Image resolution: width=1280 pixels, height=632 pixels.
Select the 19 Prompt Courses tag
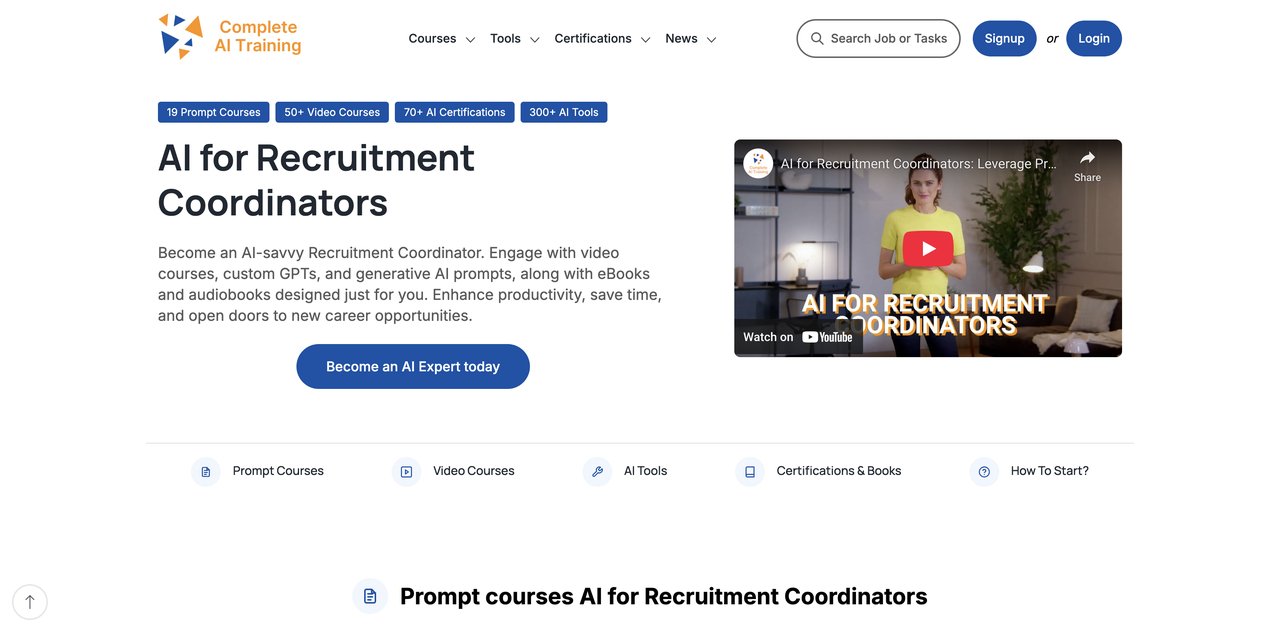213,112
